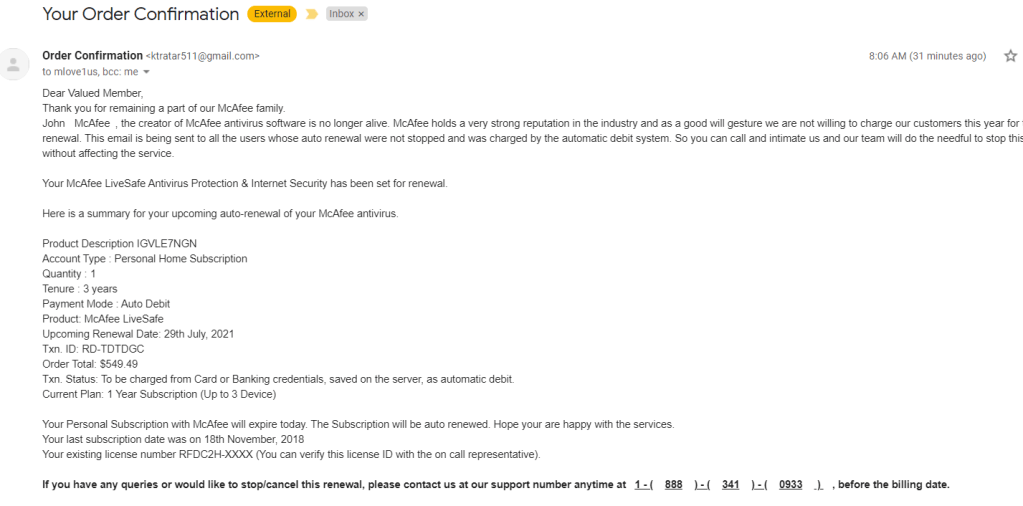Click the sender's profile avatar

tap(13, 64)
